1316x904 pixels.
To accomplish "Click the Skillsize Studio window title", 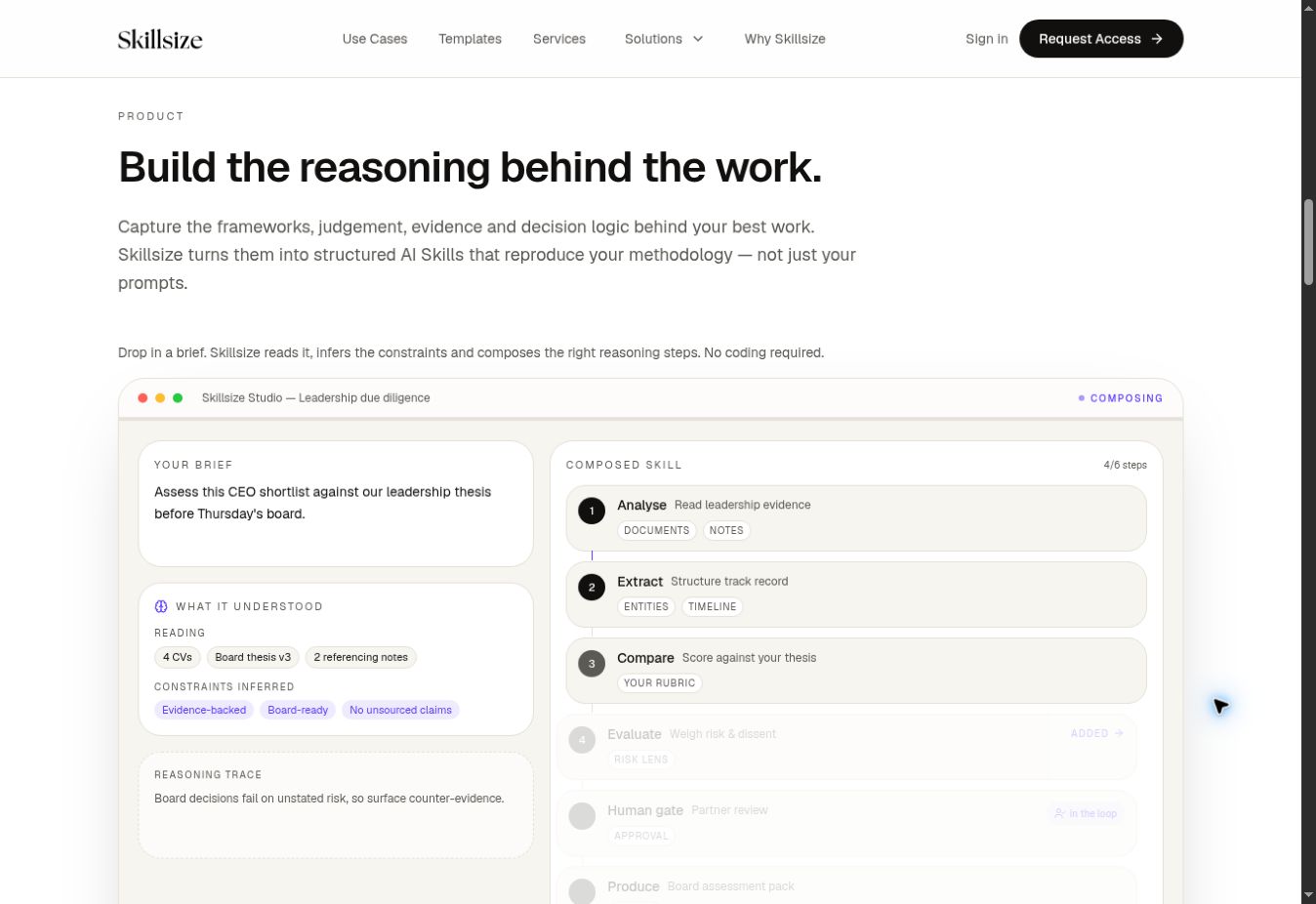I will coord(315,398).
